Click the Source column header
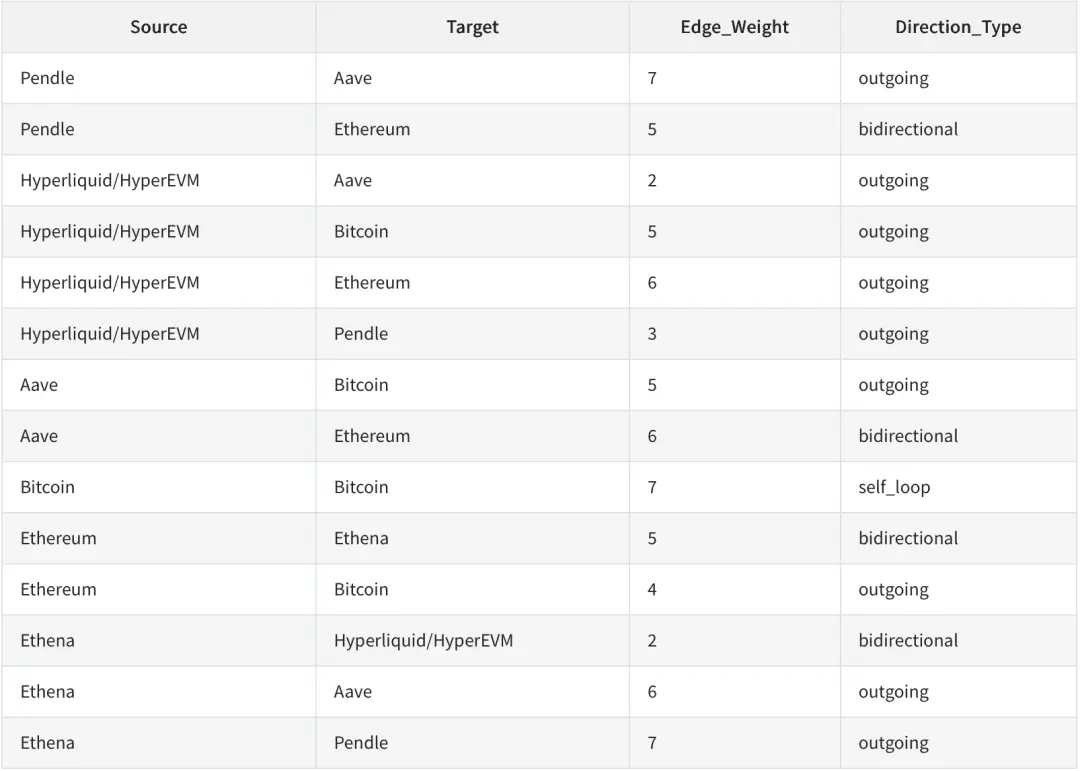 158,27
